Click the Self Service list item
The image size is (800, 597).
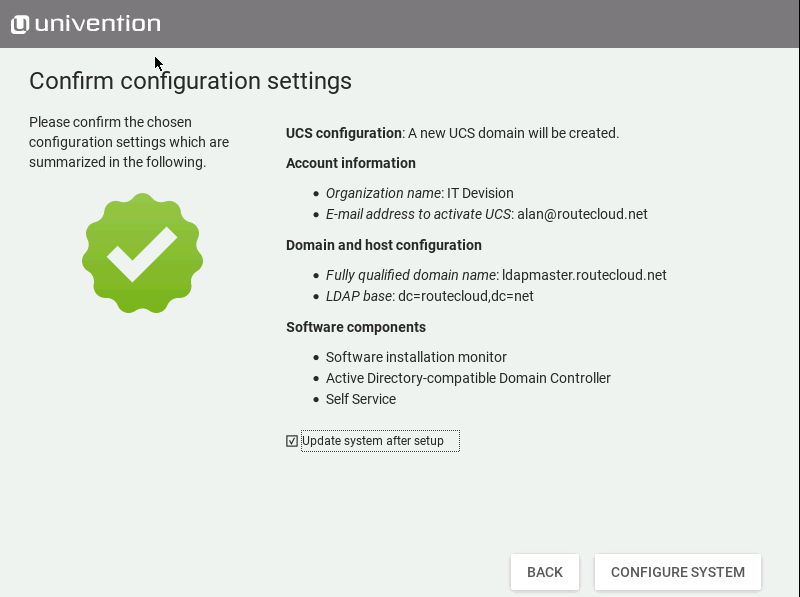click(361, 399)
